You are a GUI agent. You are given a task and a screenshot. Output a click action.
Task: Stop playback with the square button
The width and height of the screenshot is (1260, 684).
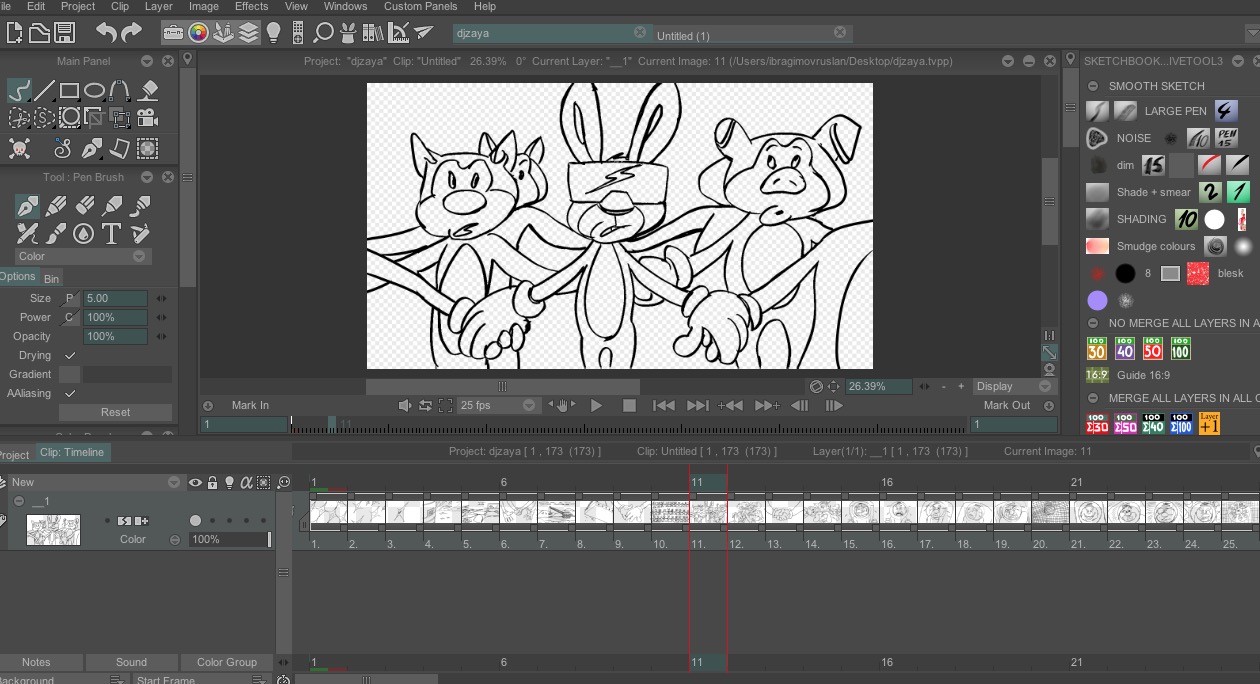point(629,405)
